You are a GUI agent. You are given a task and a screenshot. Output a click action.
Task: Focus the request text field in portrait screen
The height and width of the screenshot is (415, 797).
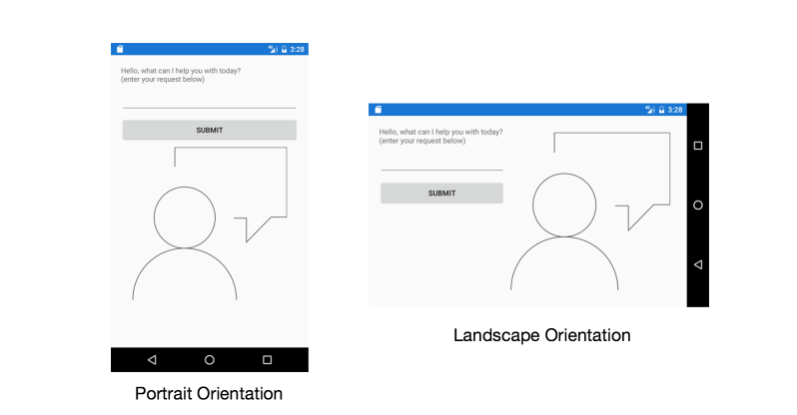pos(209,101)
